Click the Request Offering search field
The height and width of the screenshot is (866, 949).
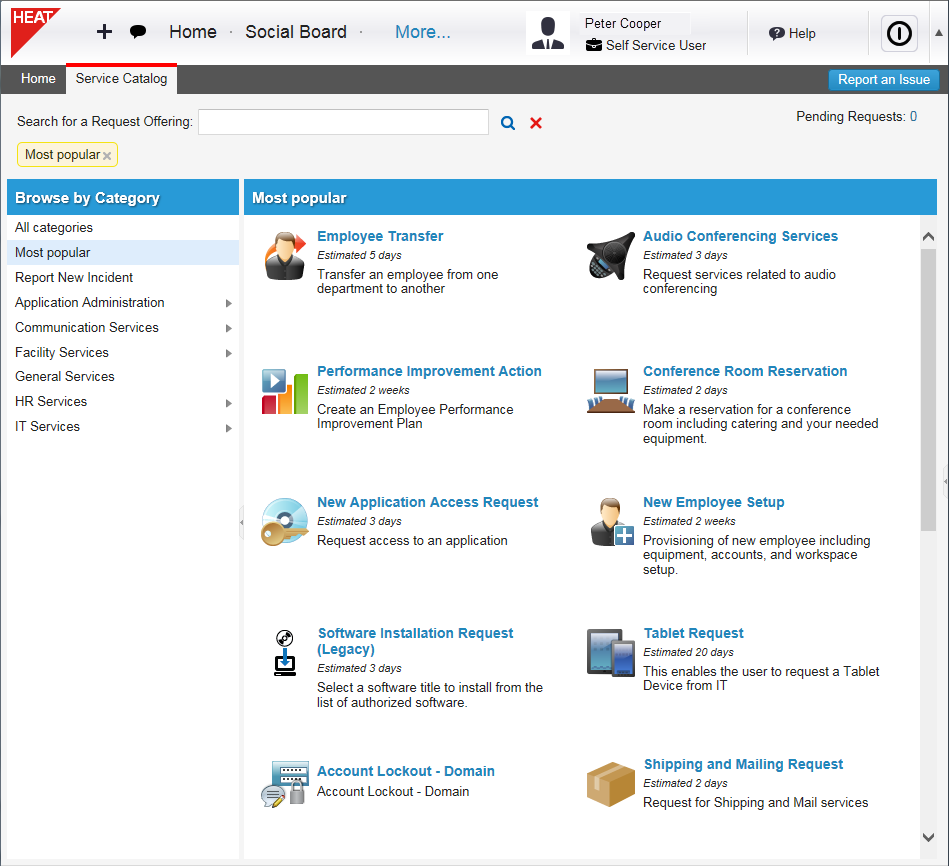pos(343,122)
